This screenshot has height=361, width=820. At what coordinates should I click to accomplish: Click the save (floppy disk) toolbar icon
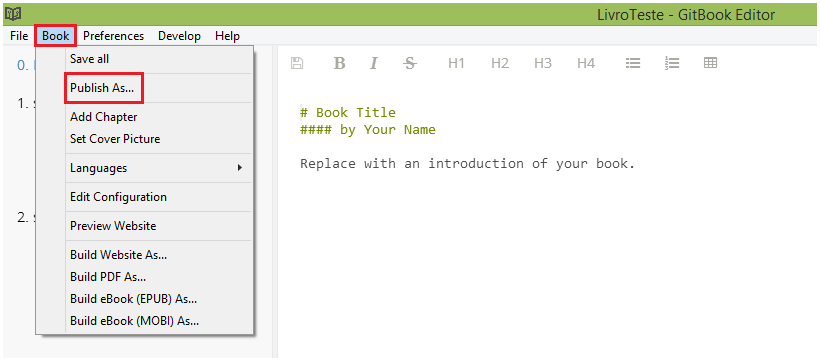297,63
